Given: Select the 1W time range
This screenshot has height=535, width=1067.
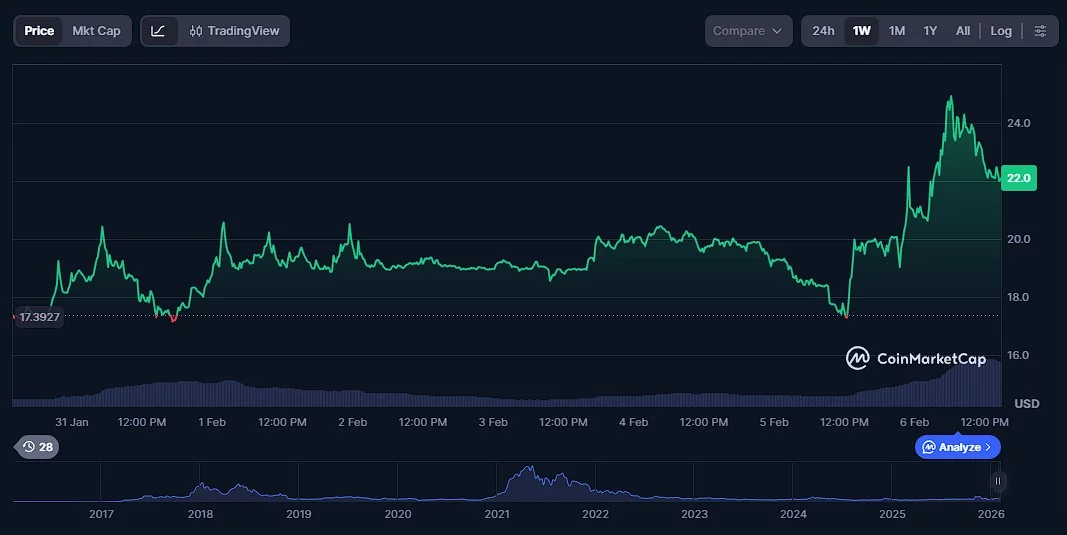Looking at the screenshot, I should [861, 31].
